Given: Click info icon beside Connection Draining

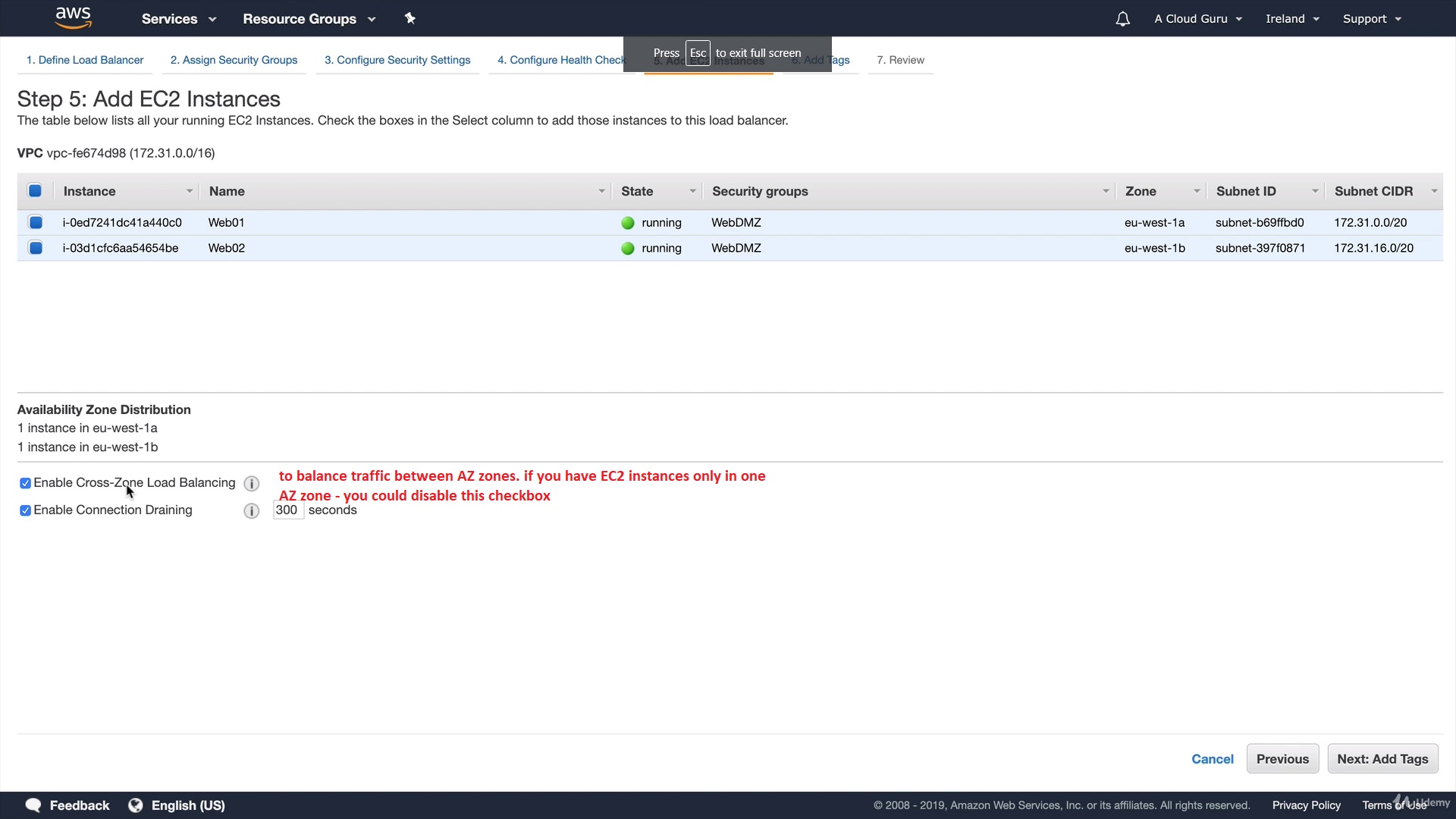Looking at the screenshot, I should (x=252, y=511).
